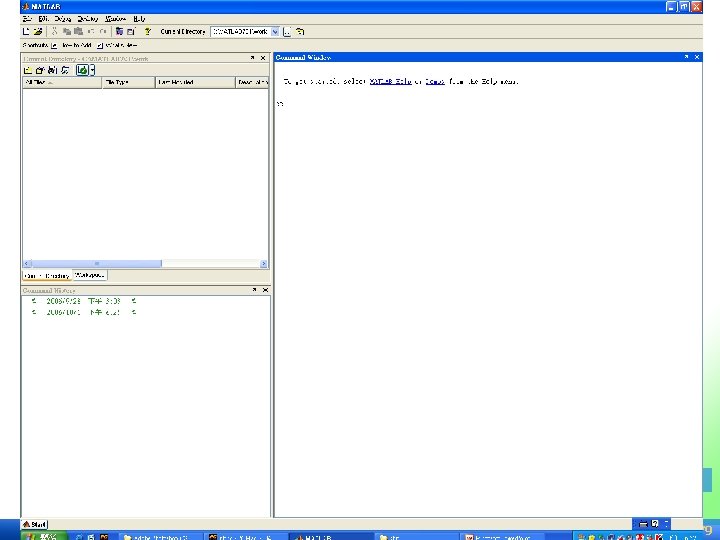This screenshot has width=720, height=540.
Task: Select the 2006/9/28 Command History entry
Action: [84, 301]
